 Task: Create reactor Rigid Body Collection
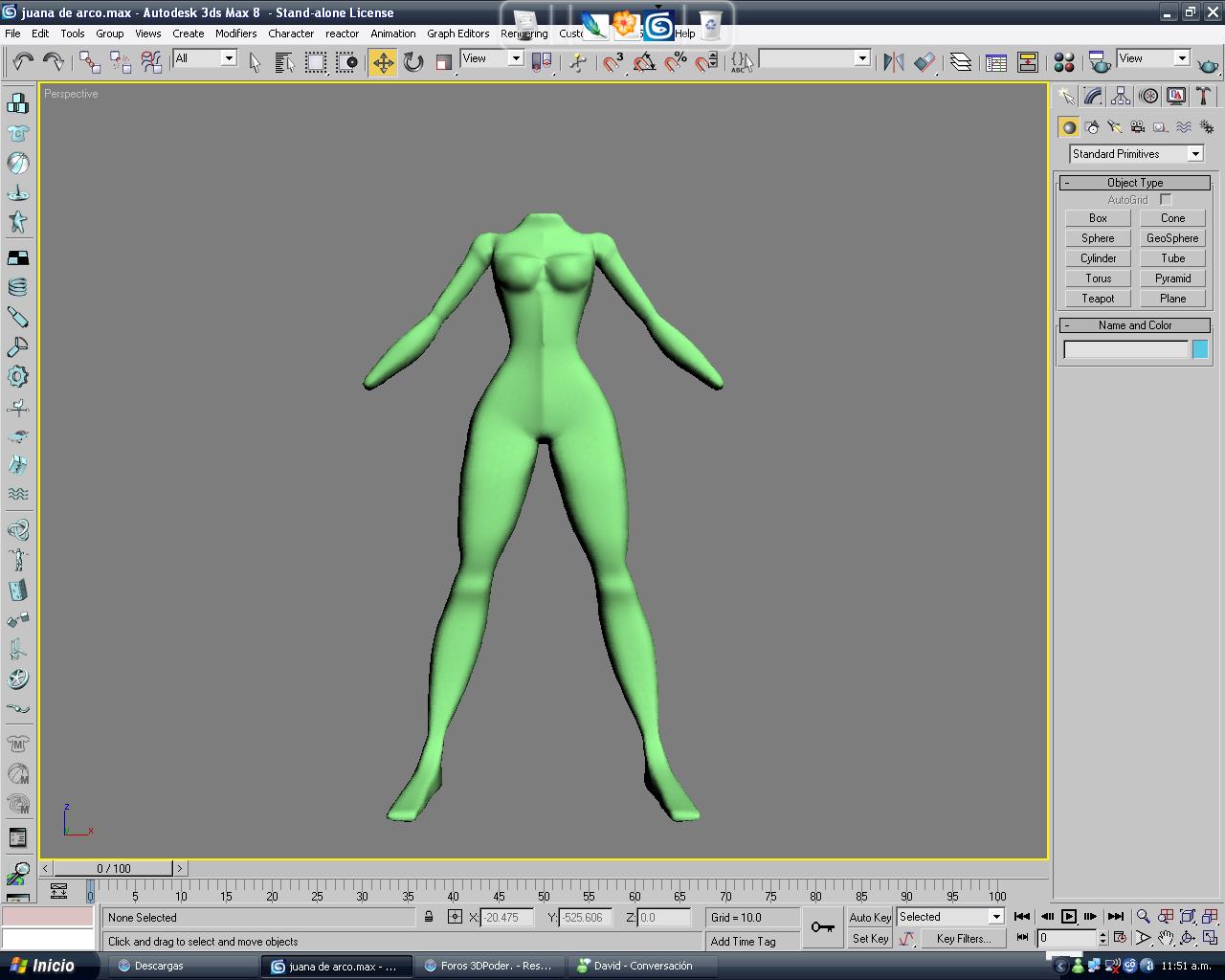pyautogui.click(x=18, y=102)
